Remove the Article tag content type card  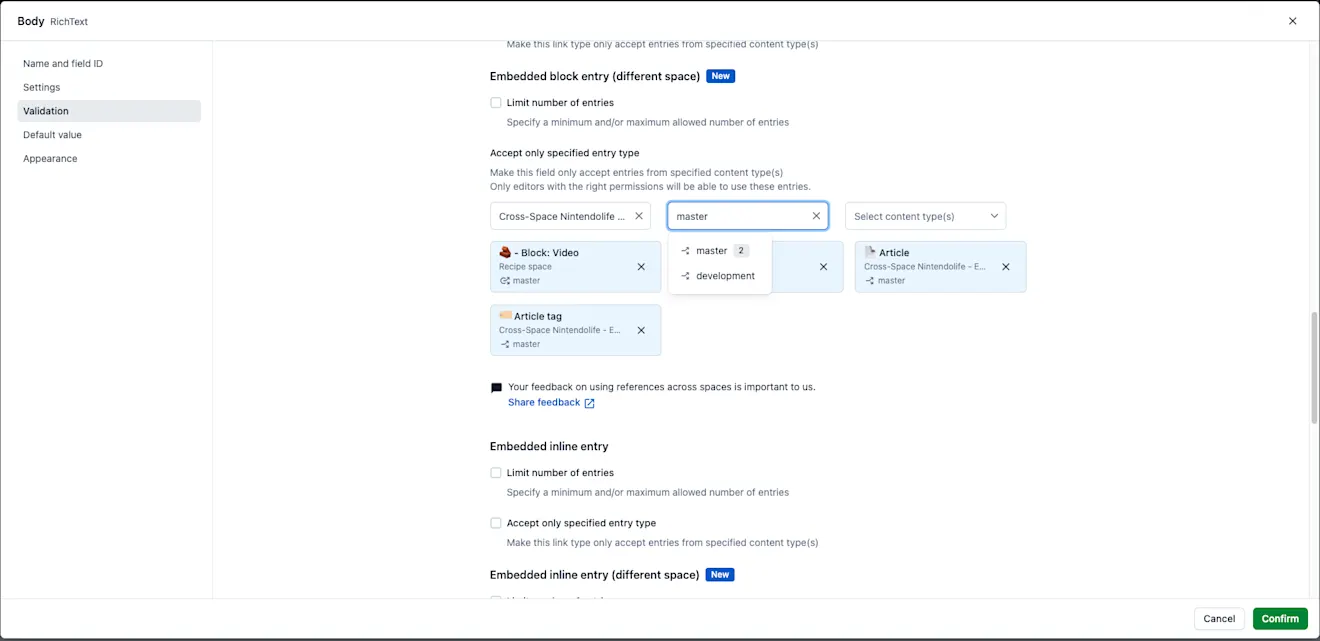coord(641,330)
